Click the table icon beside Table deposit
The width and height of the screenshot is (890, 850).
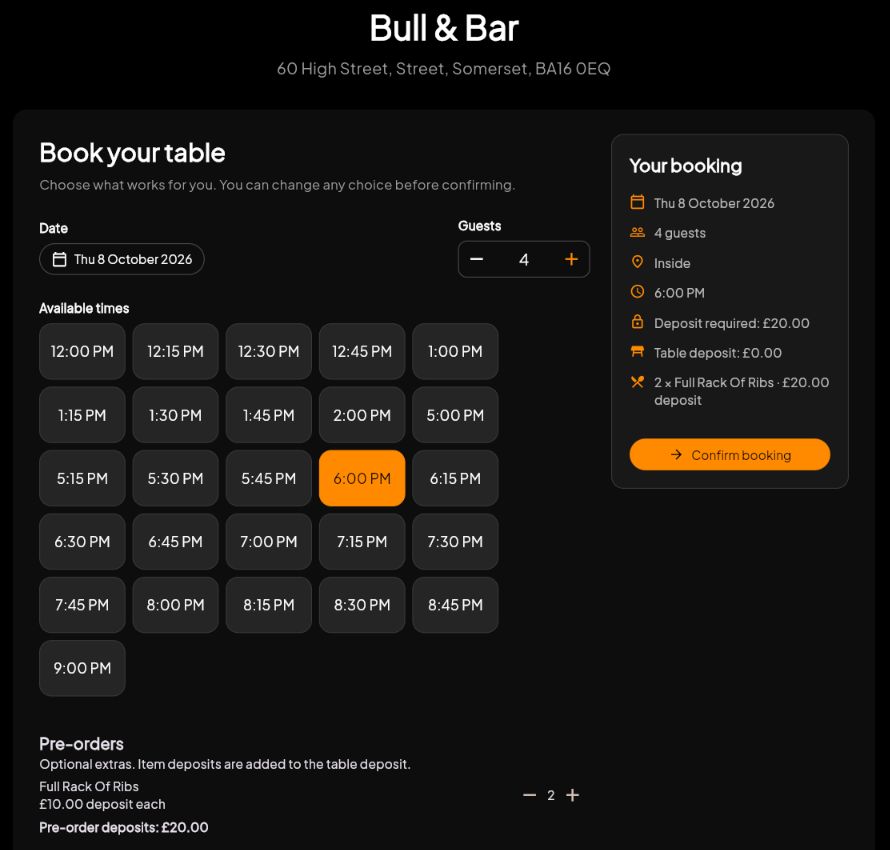click(x=637, y=352)
